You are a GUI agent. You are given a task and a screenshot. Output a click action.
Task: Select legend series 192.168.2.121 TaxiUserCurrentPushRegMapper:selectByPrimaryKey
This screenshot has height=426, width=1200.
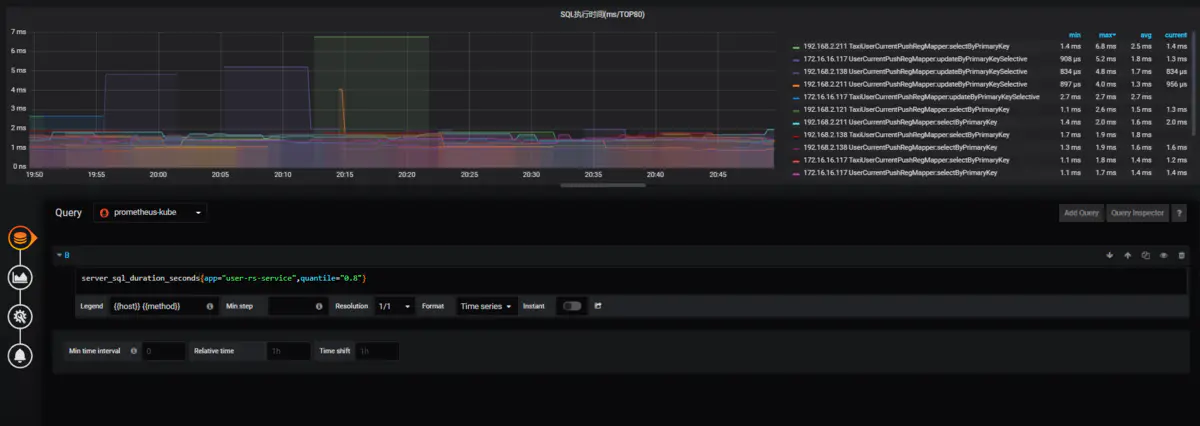pyautogui.click(x=908, y=109)
